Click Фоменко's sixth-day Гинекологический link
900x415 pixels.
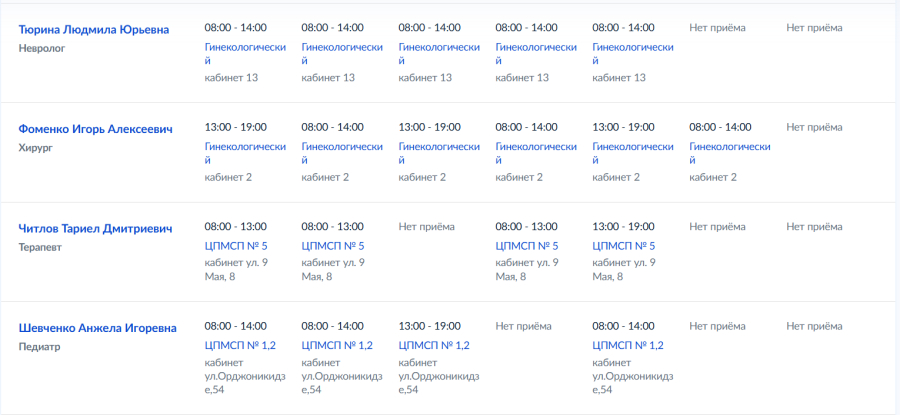click(x=730, y=153)
